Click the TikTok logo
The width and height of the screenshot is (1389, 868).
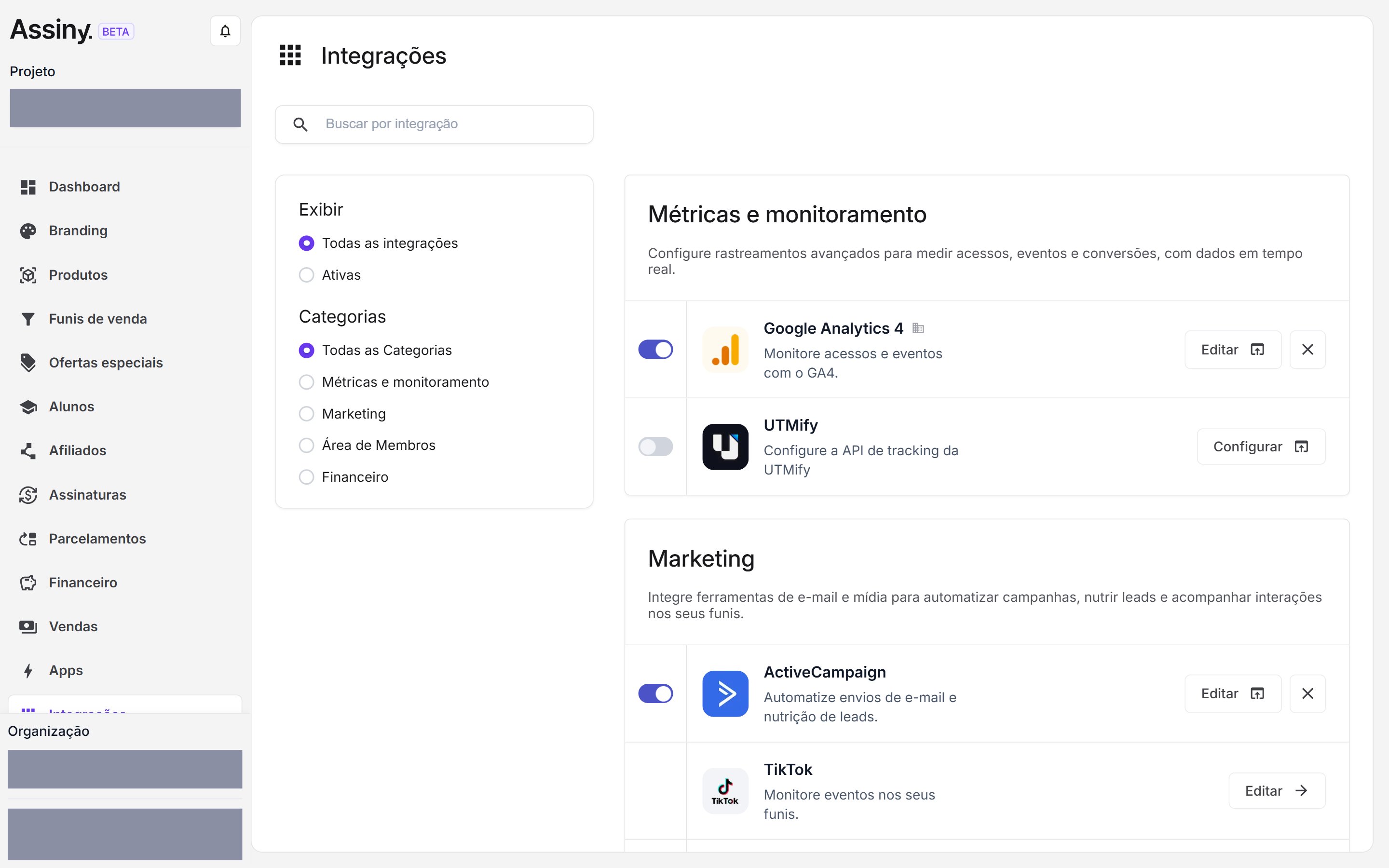coord(725,791)
